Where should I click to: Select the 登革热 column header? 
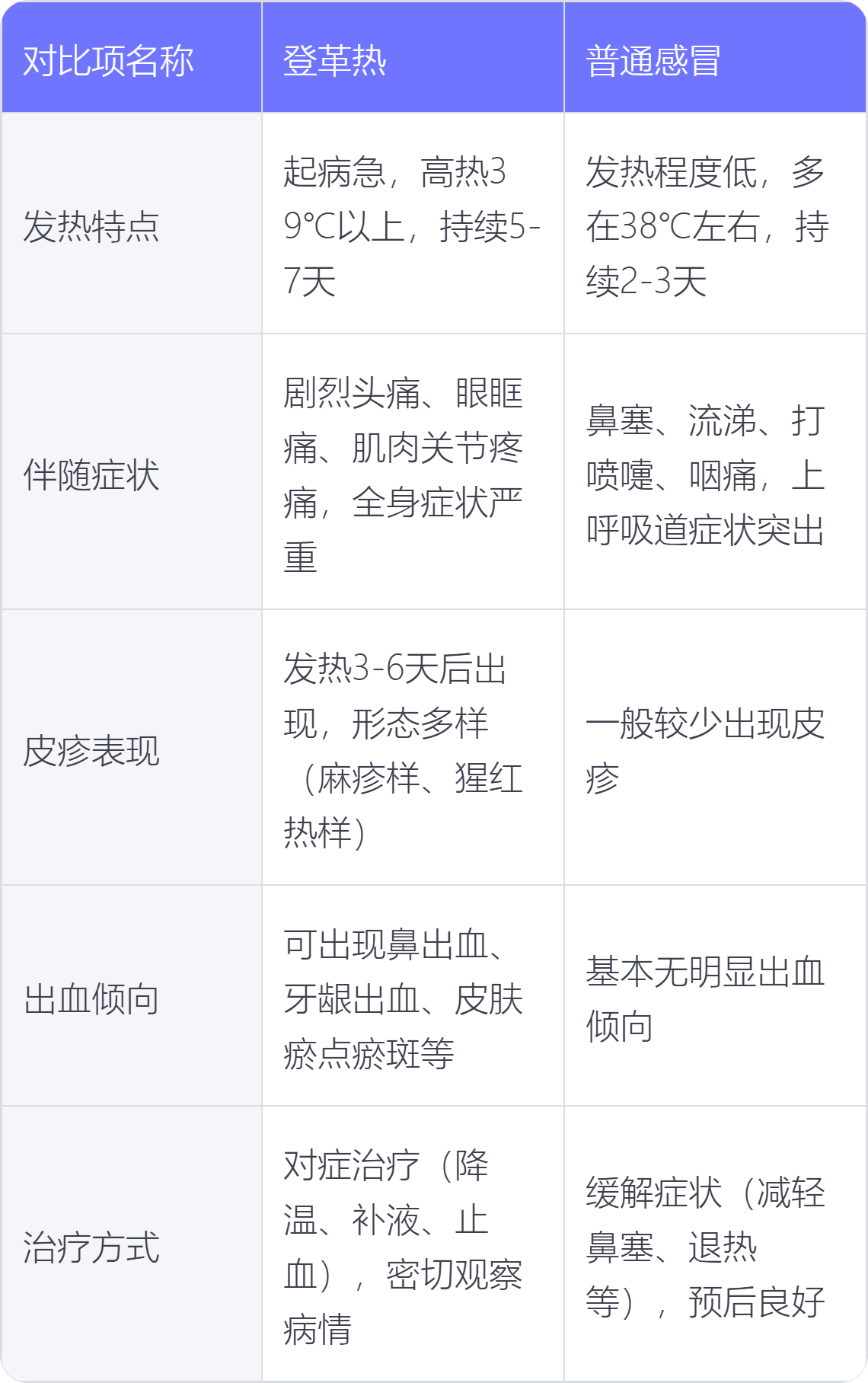(x=413, y=57)
